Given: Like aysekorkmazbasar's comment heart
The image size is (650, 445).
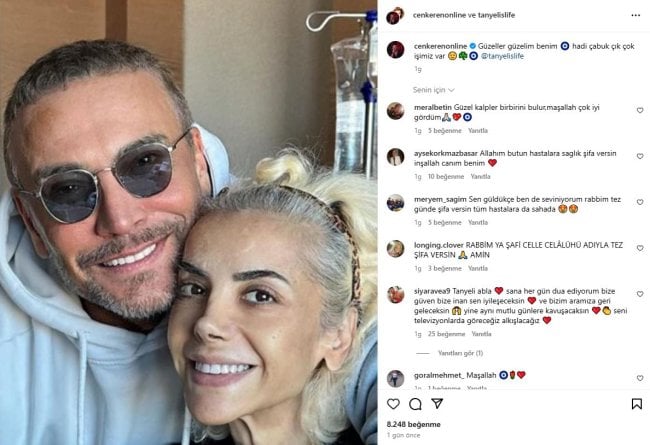Looking at the screenshot, I should tap(640, 156).
